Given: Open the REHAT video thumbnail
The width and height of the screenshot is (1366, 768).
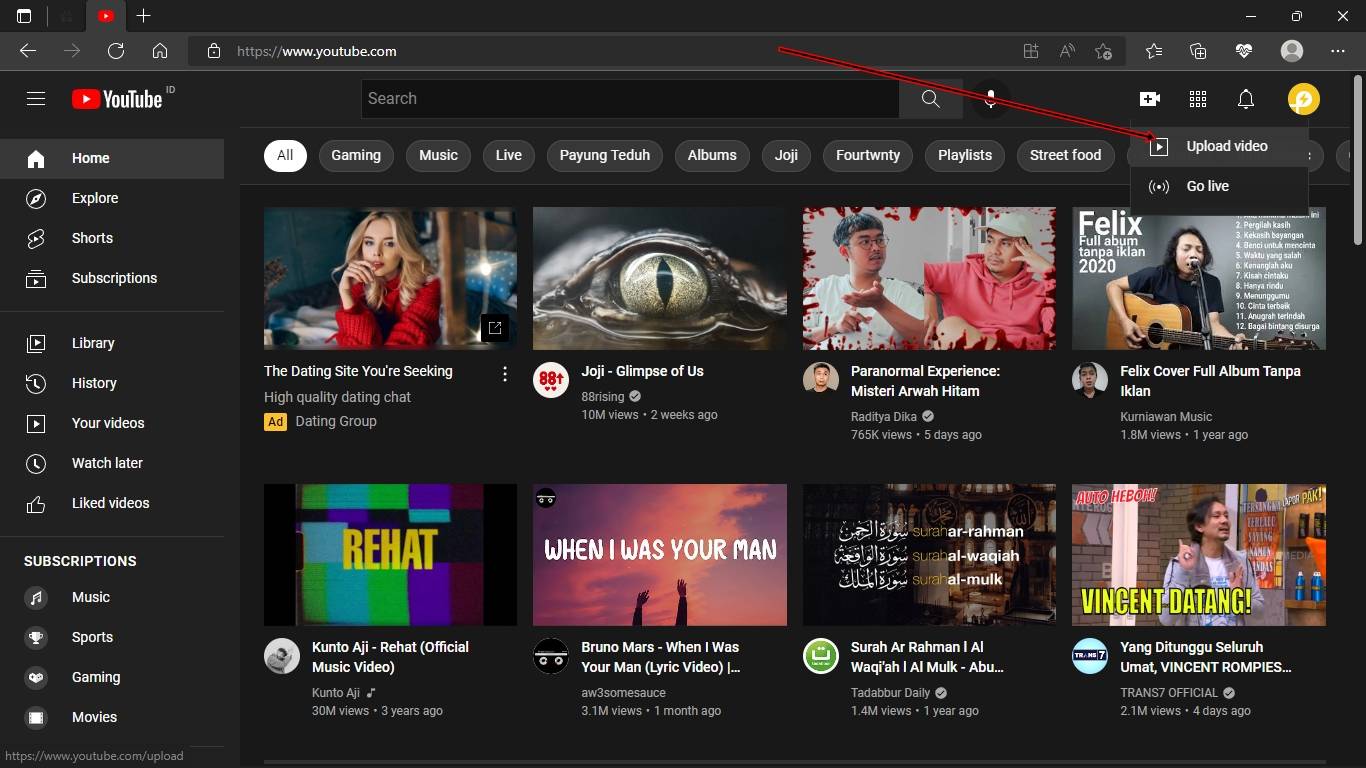Looking at the screenshot, I should coord(390,555).
